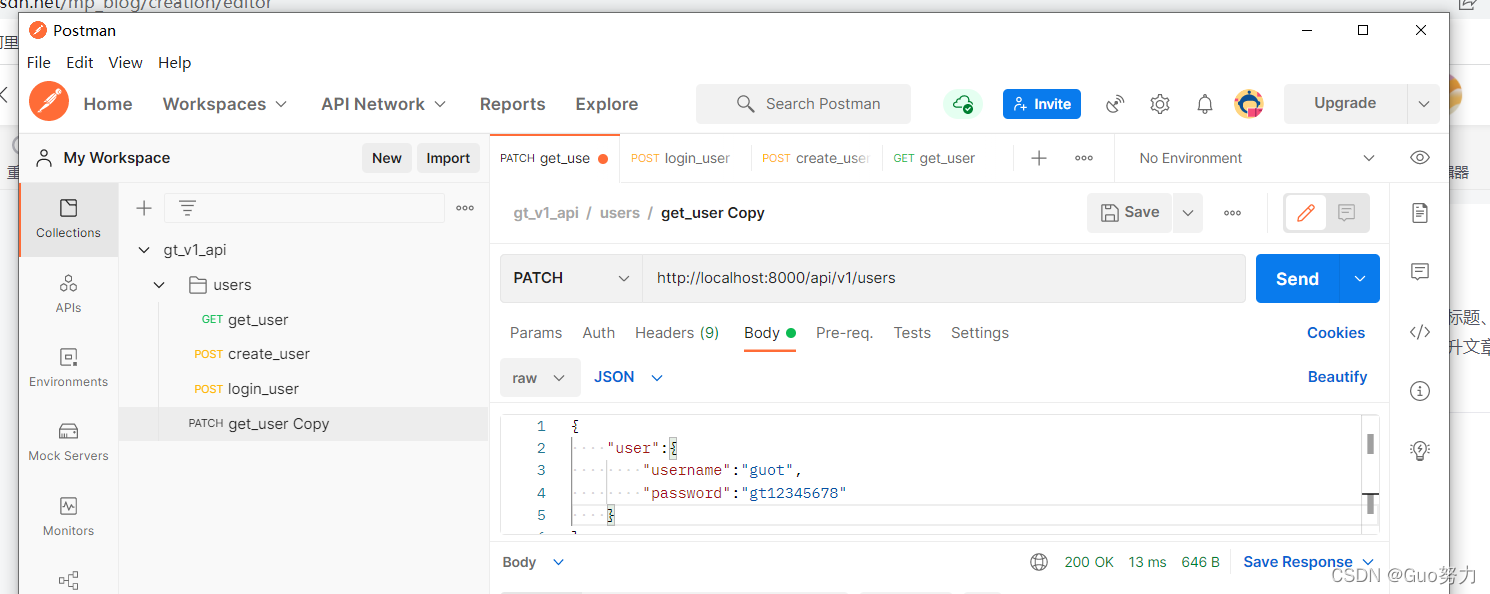The height and width of the screenshot is (594, 1490).
Task: Click the Import button
Action: [448, 158]
